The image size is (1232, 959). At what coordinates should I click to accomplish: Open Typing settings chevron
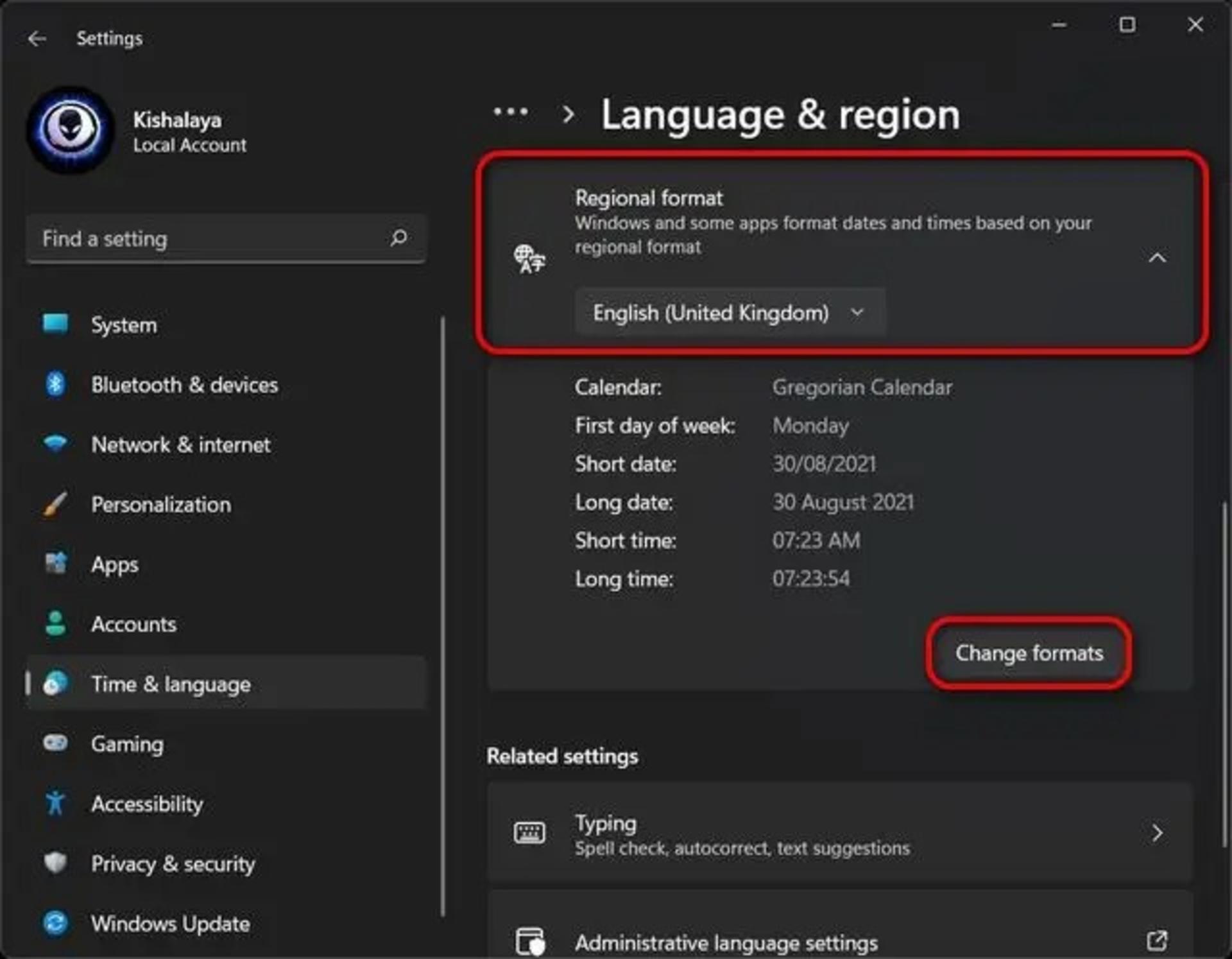[1157, 833]
